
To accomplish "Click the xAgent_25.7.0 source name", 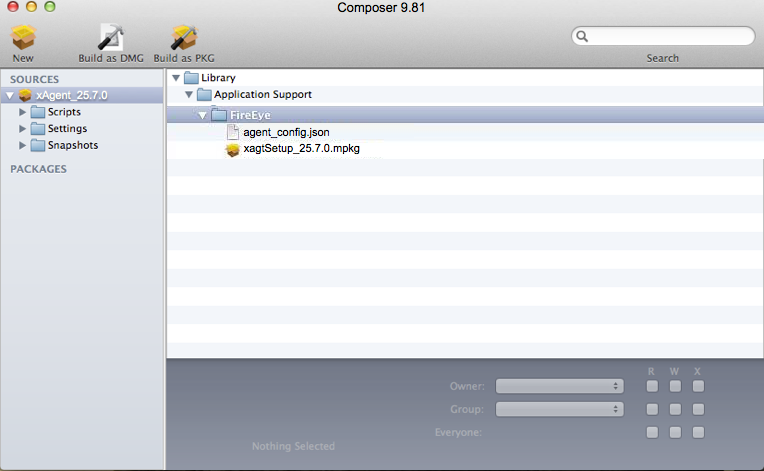I will 72,95.
